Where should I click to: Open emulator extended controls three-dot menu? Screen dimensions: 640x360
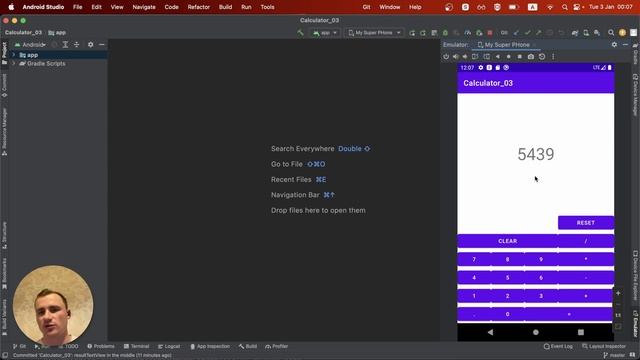pyautogui.click(x=553, y=57)
